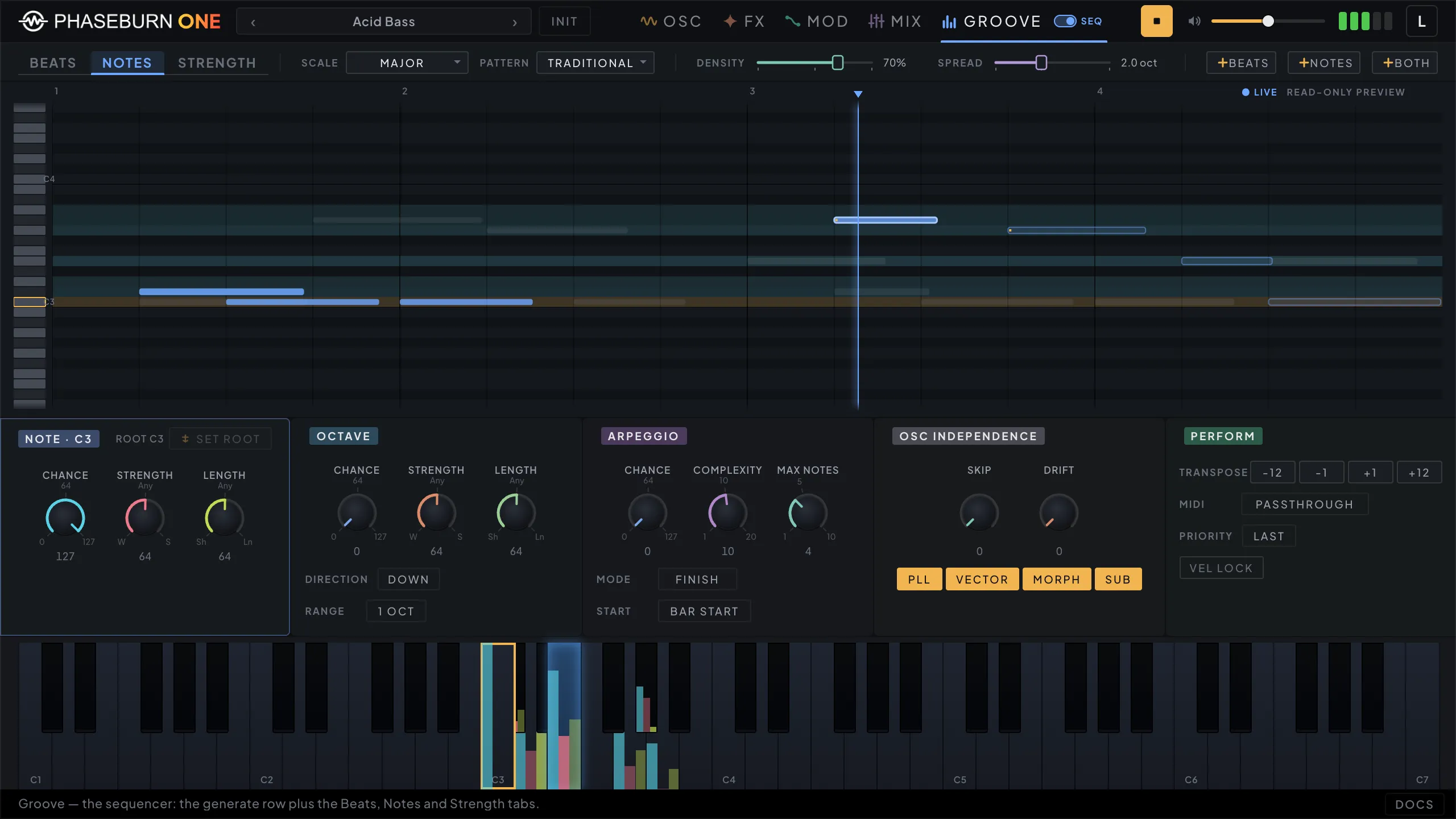
Task: Toggle the PLL oscillator independence button
Action: tap(919, 579)
